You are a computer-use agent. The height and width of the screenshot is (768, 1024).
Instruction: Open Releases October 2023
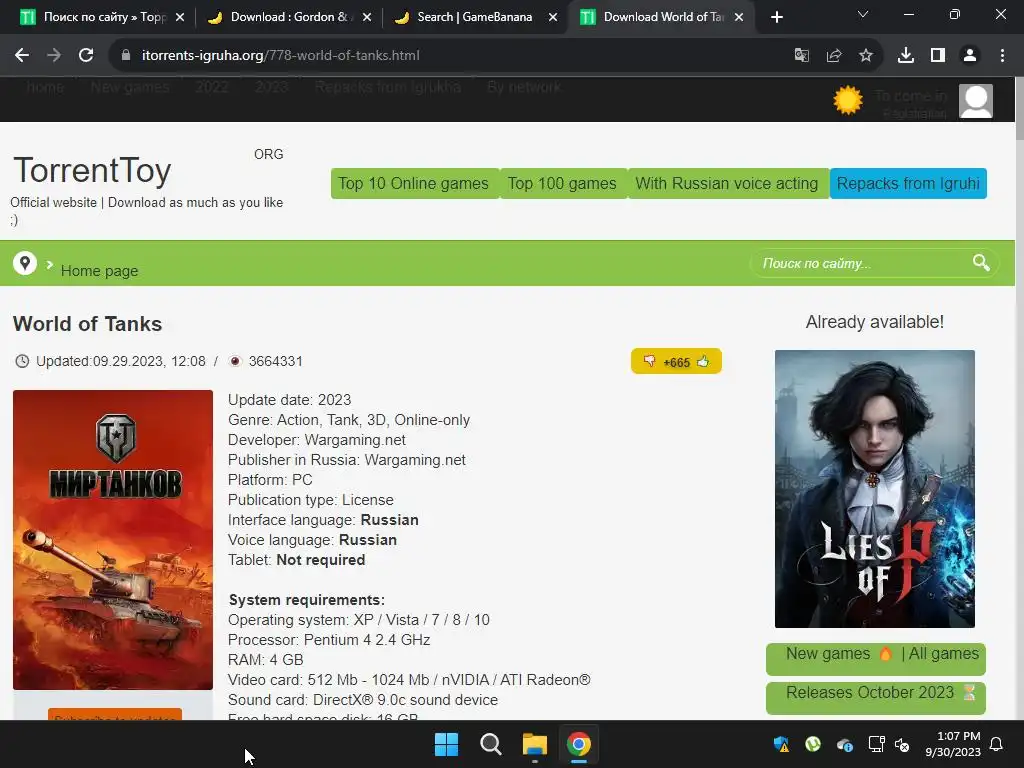pos(876,697)
